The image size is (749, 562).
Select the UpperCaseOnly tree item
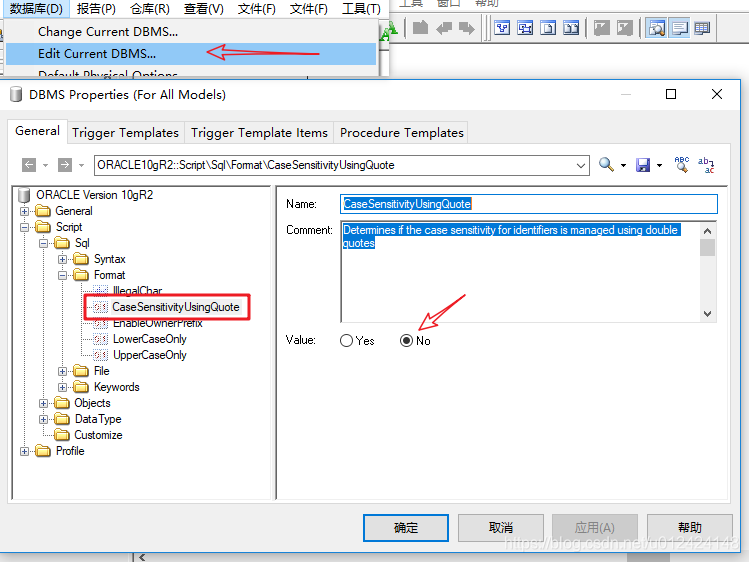tap(150, 355)
